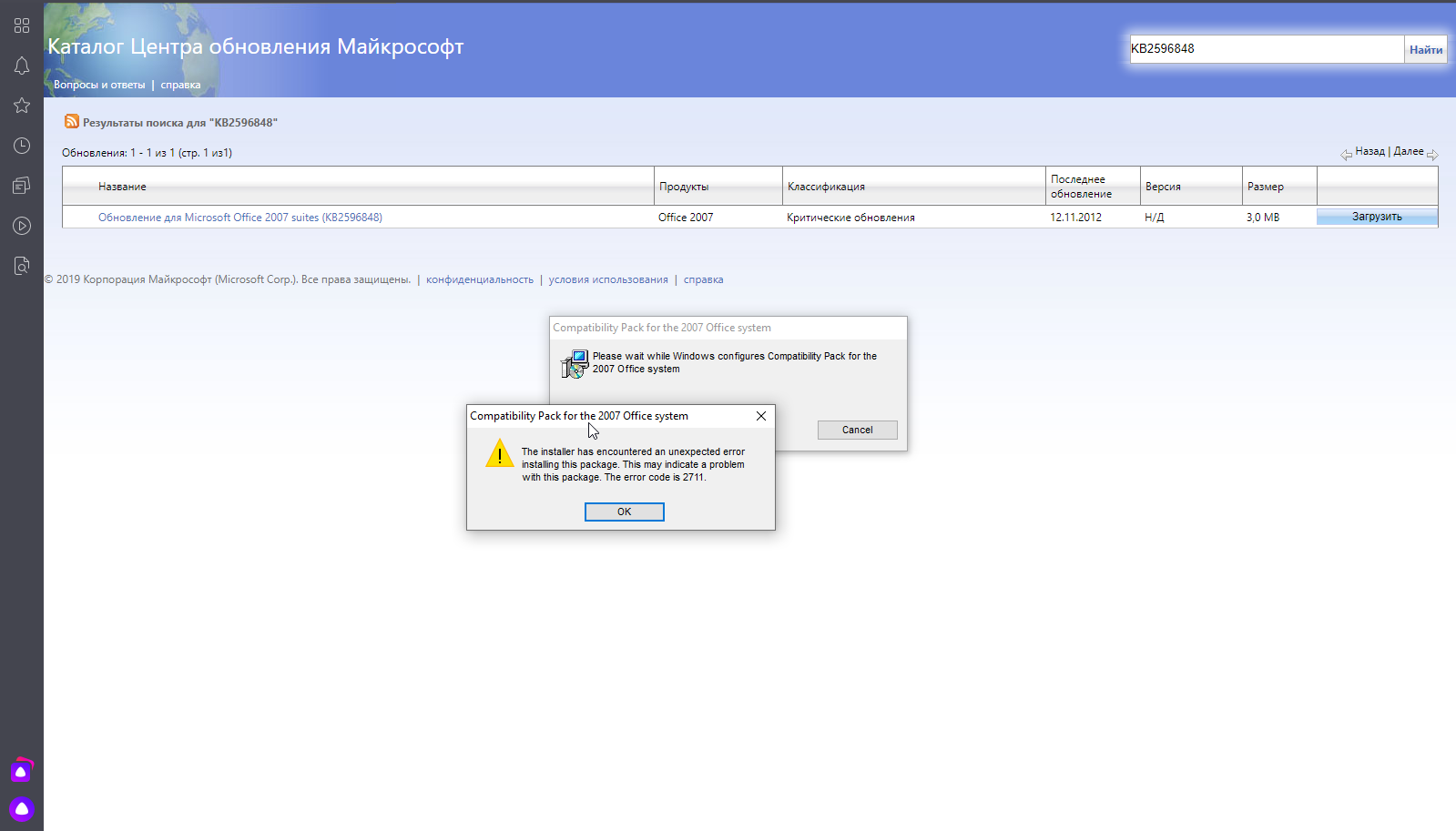Click Cancel in the installer progress dialog
Image resolution: width=1456 pixels, height=831 pixels.
[857, 430]
